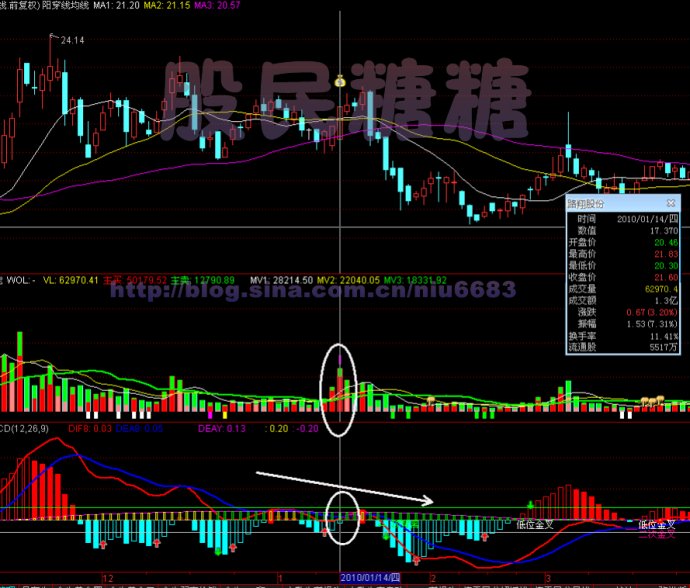Click the MA1: 21.20 indicator label
690x588 pixels.
pyautogui.click(x=116, y=5)
